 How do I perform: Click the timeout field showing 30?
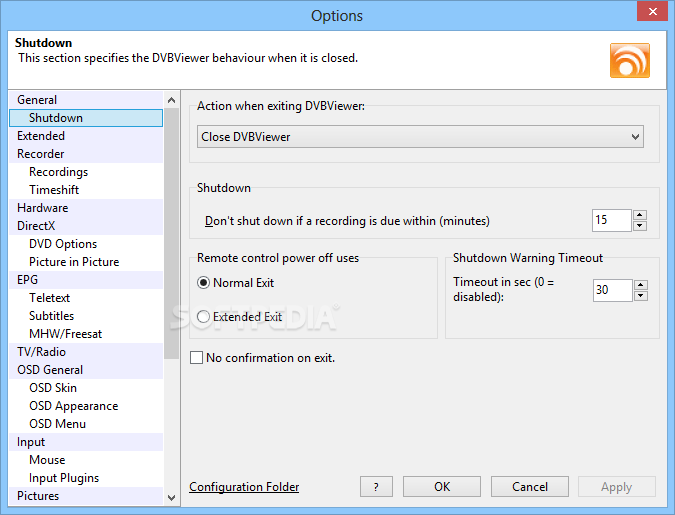pyautogui.click(x=612, y=290)
